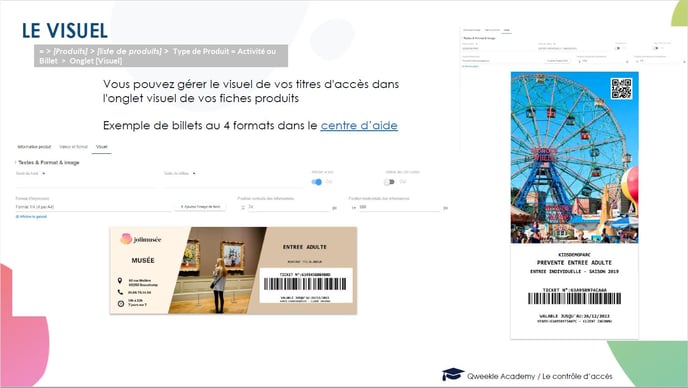
Task: Click the jolimusée logo on the ticket
Action: (140, 239)
